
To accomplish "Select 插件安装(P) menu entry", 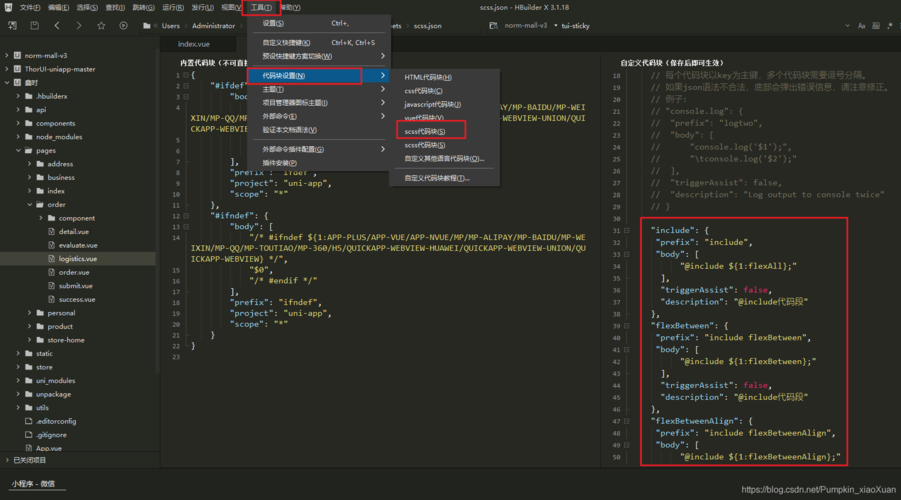I will tap(319, 163).
